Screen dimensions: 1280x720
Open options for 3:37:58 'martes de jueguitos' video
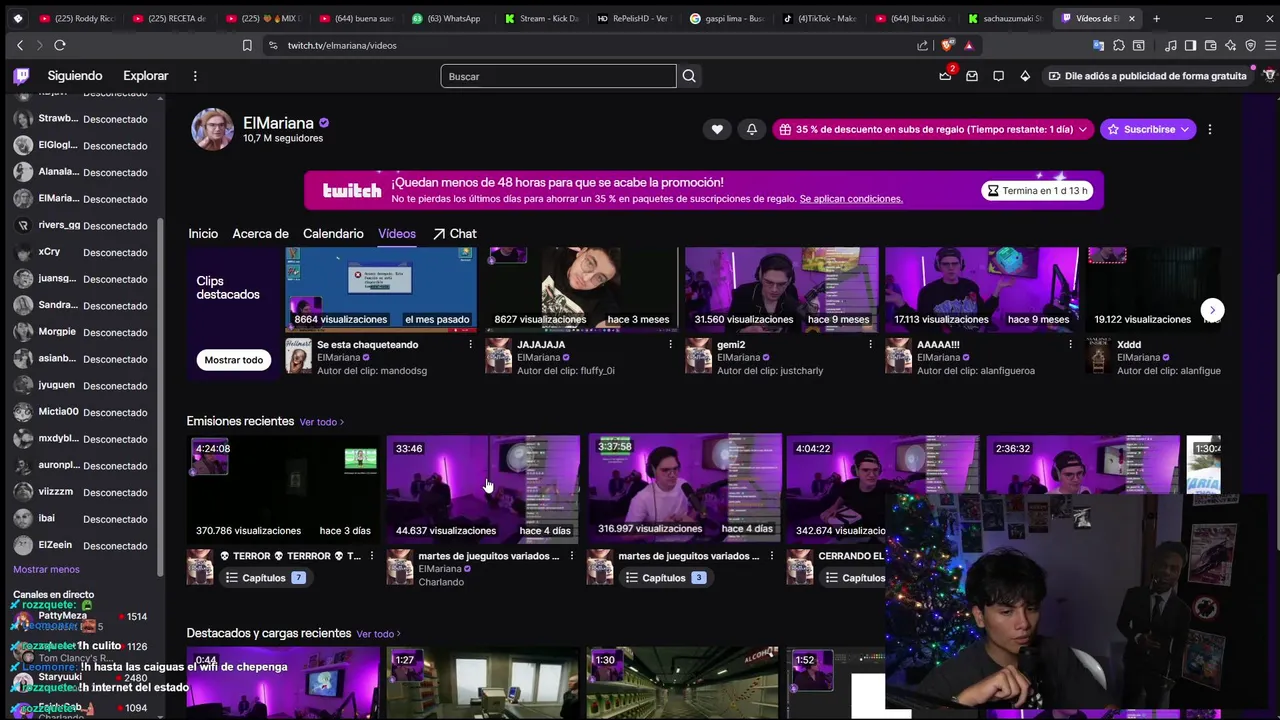[x=771, y=556]
